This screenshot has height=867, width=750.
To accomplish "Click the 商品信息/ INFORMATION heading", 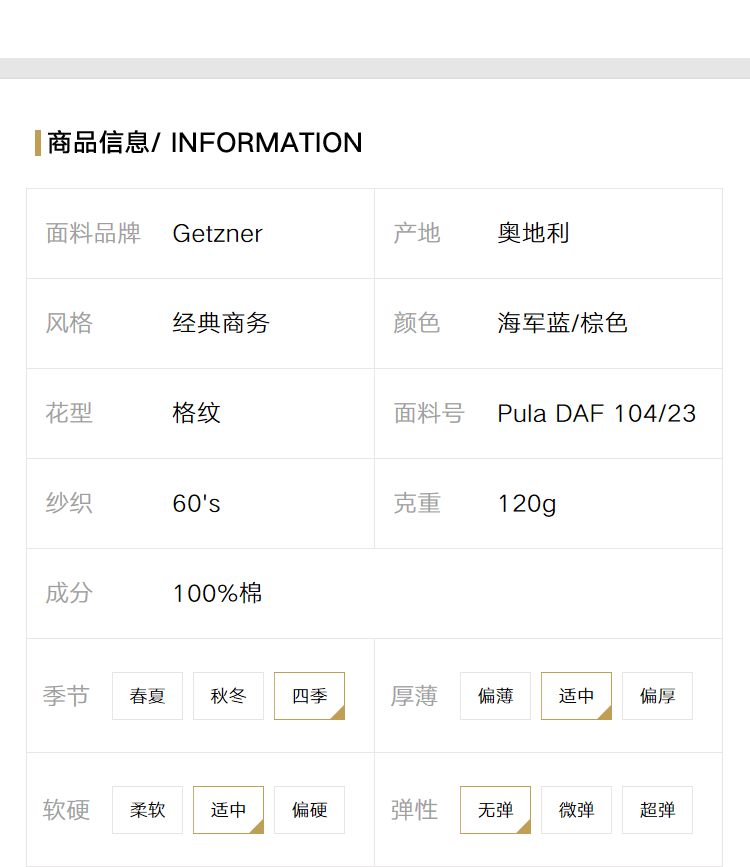I will pos(205,143).
